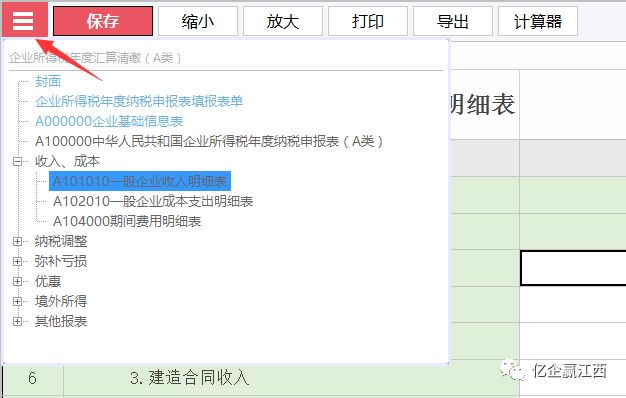Expand the 优惠 node

pyautogui.click(x=17, y=281)
